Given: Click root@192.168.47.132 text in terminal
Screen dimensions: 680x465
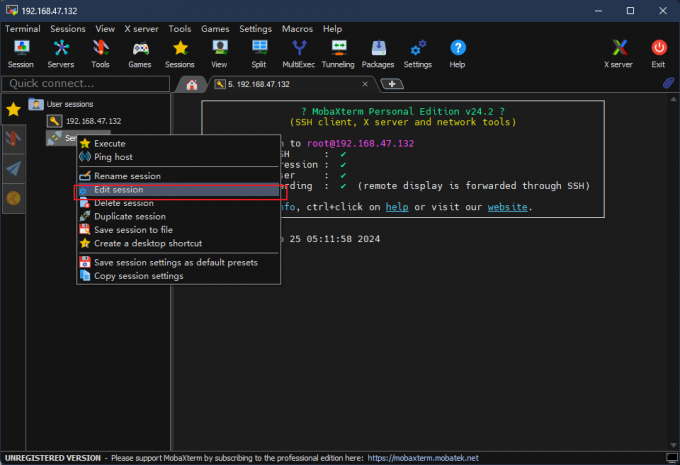Looking at the screenshot, I should [x=360, y=144].
